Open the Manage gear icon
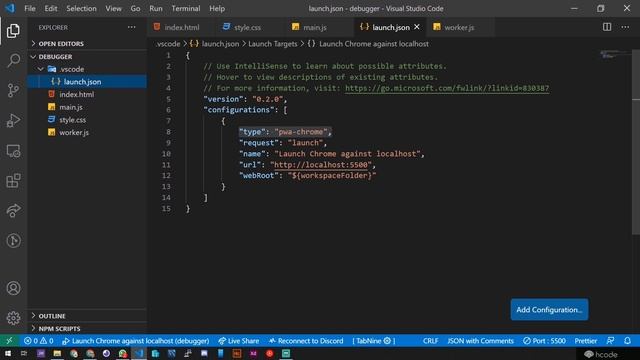Image resolution: width=640 pixels, height=360 pixels. tap(13, 318)
